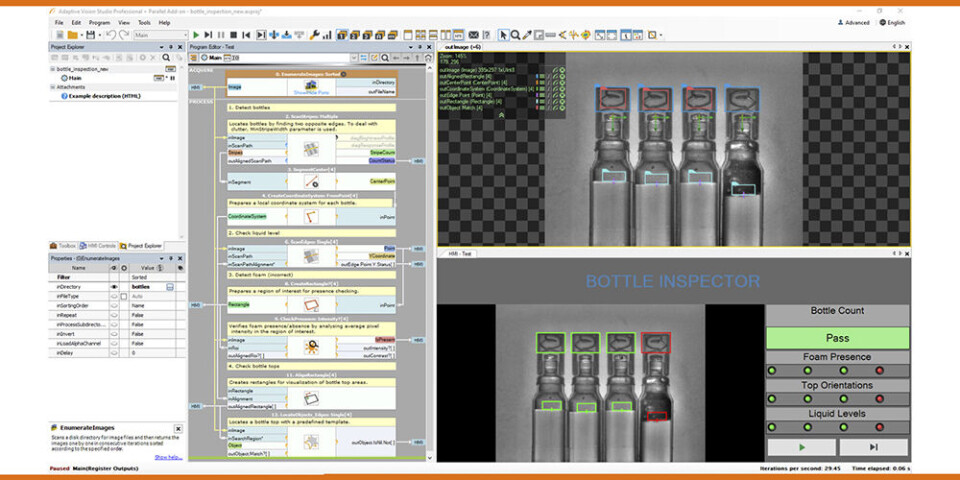Open the Advanced complexity level selector
Screen dimensions: 960x480
(853, 23)
